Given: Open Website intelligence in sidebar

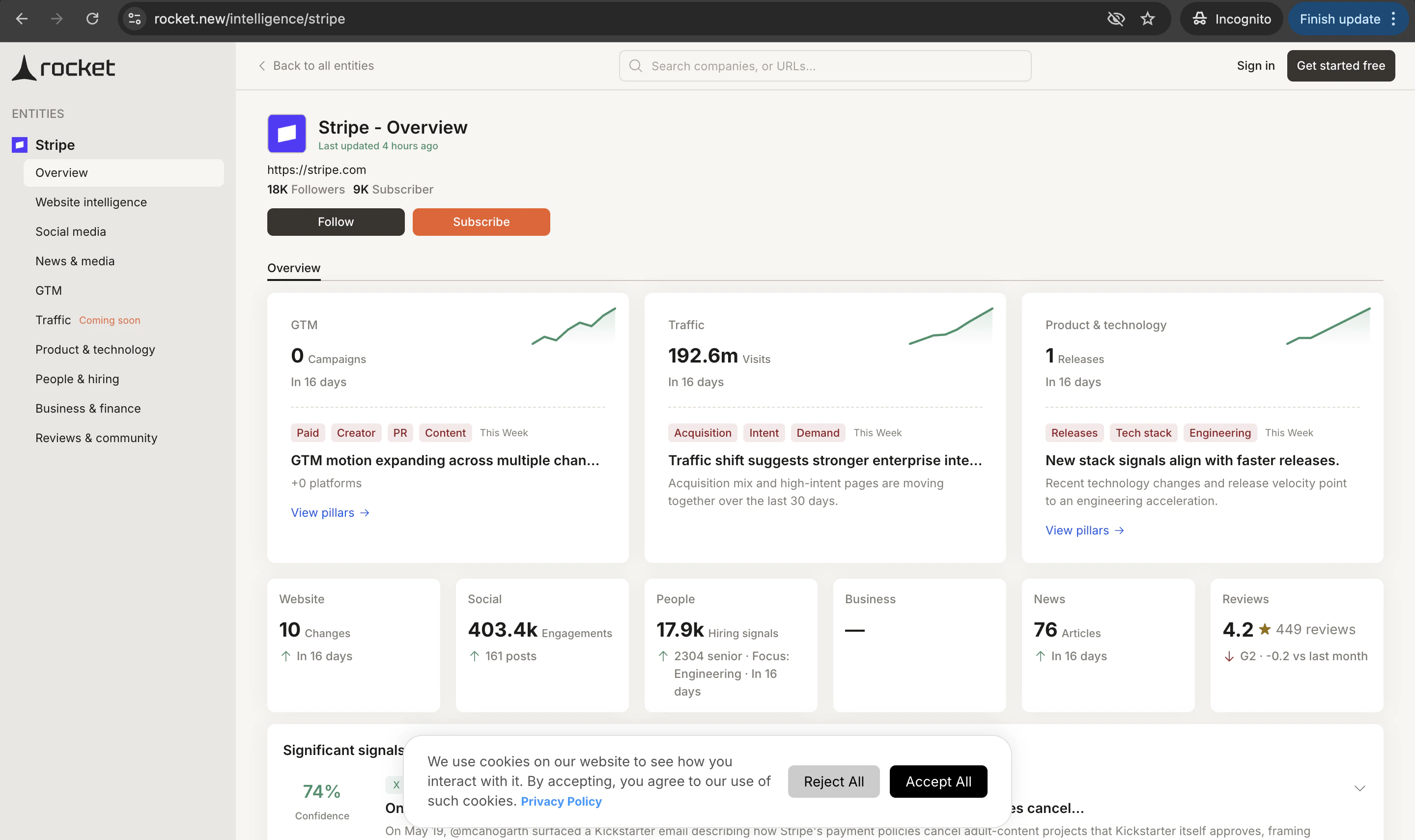Looking at the screenshot, I should point(91,202).
